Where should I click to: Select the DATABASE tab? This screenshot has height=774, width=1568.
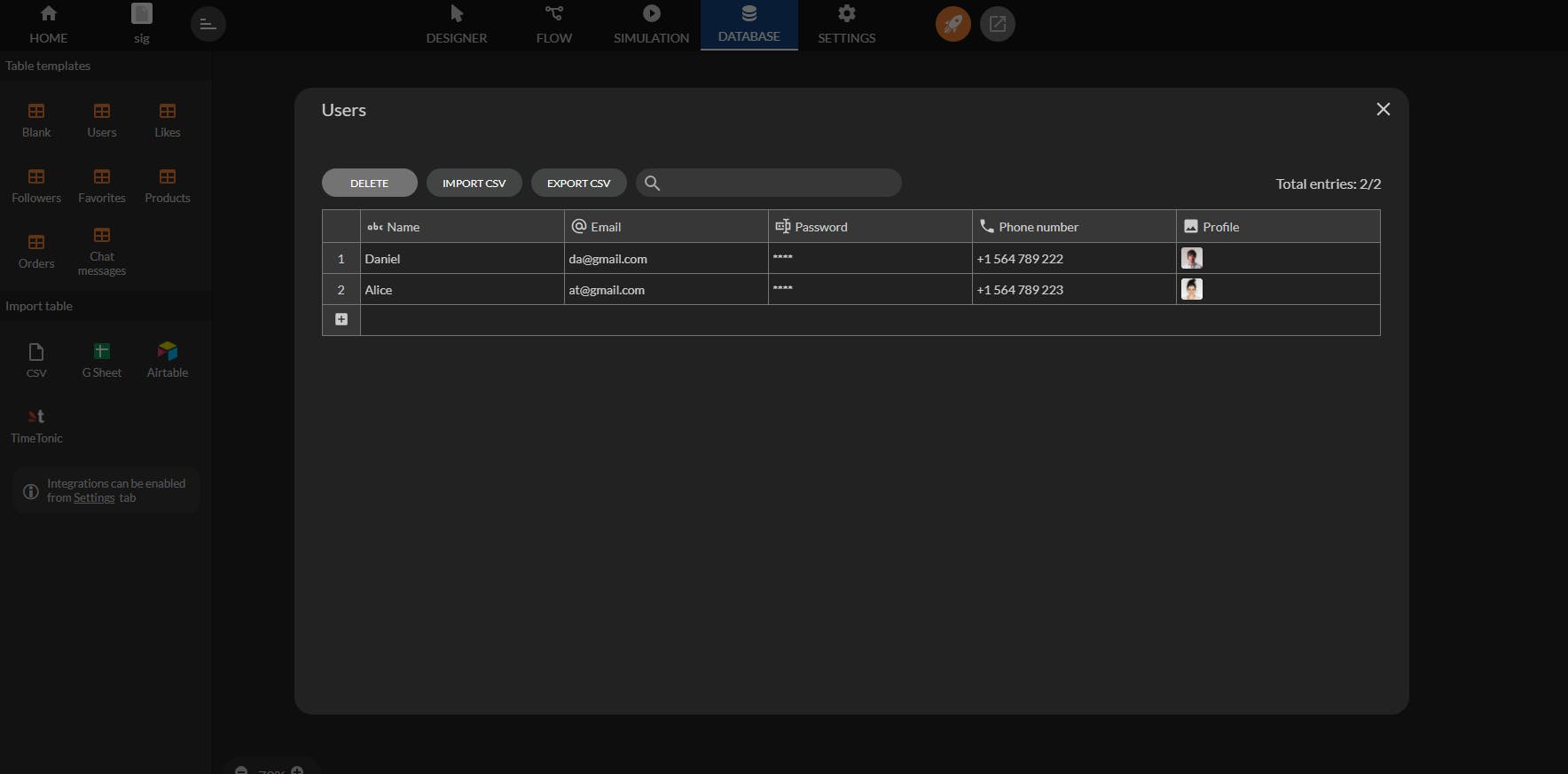(749, 25)
